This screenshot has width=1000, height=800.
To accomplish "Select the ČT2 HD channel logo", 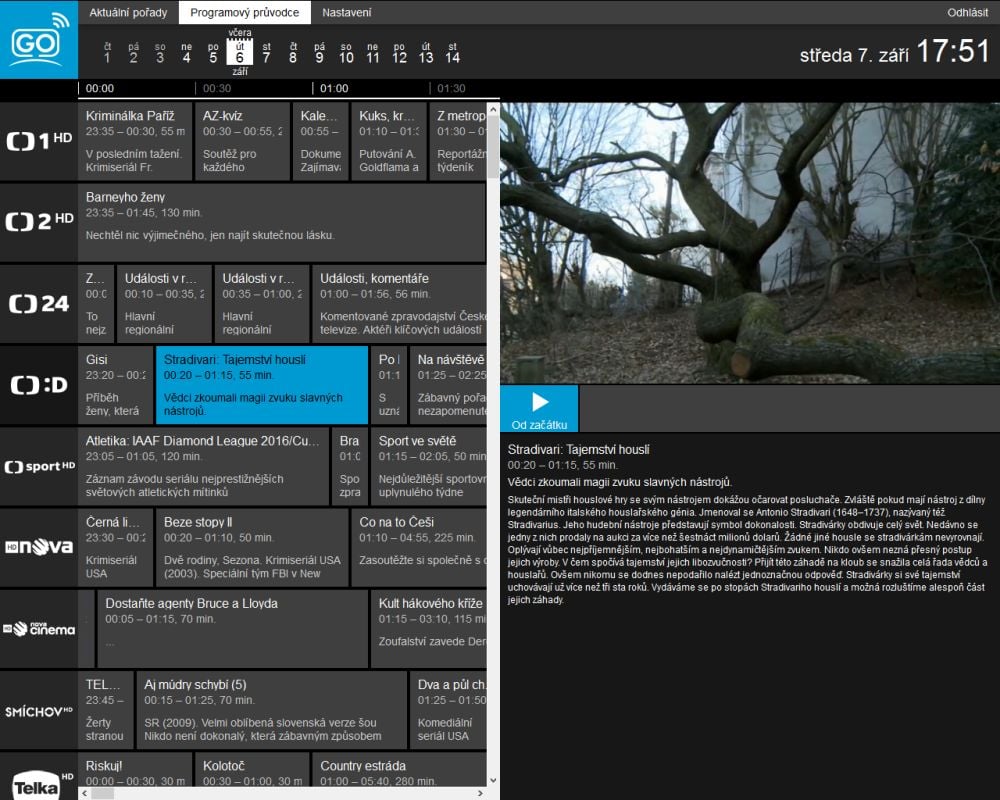I will [39, 222].
